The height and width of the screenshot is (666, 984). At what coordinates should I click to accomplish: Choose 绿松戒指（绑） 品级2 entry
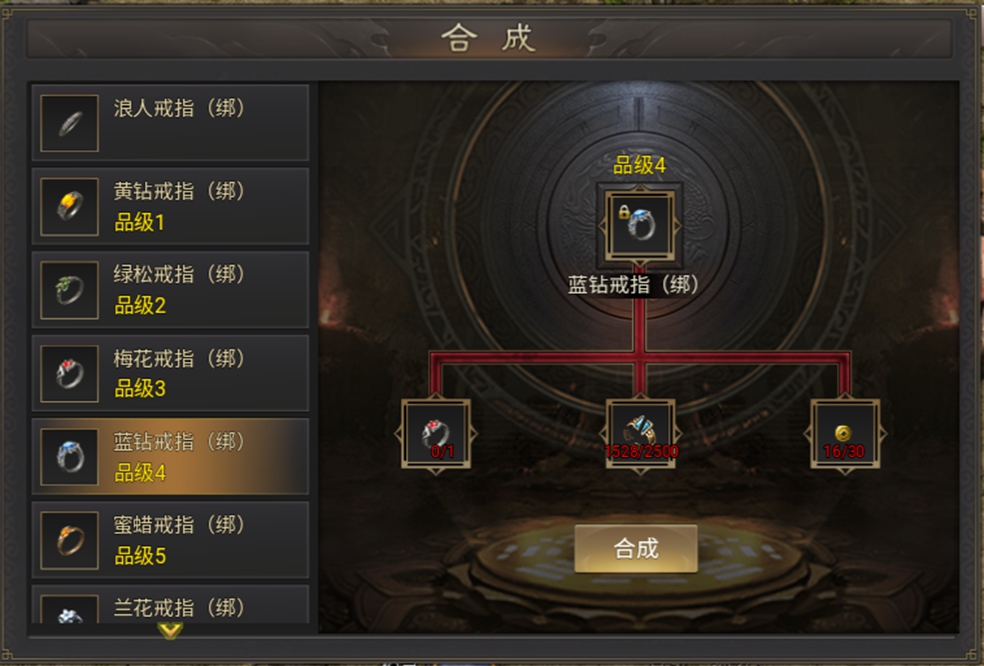click(x=170, y=289)
